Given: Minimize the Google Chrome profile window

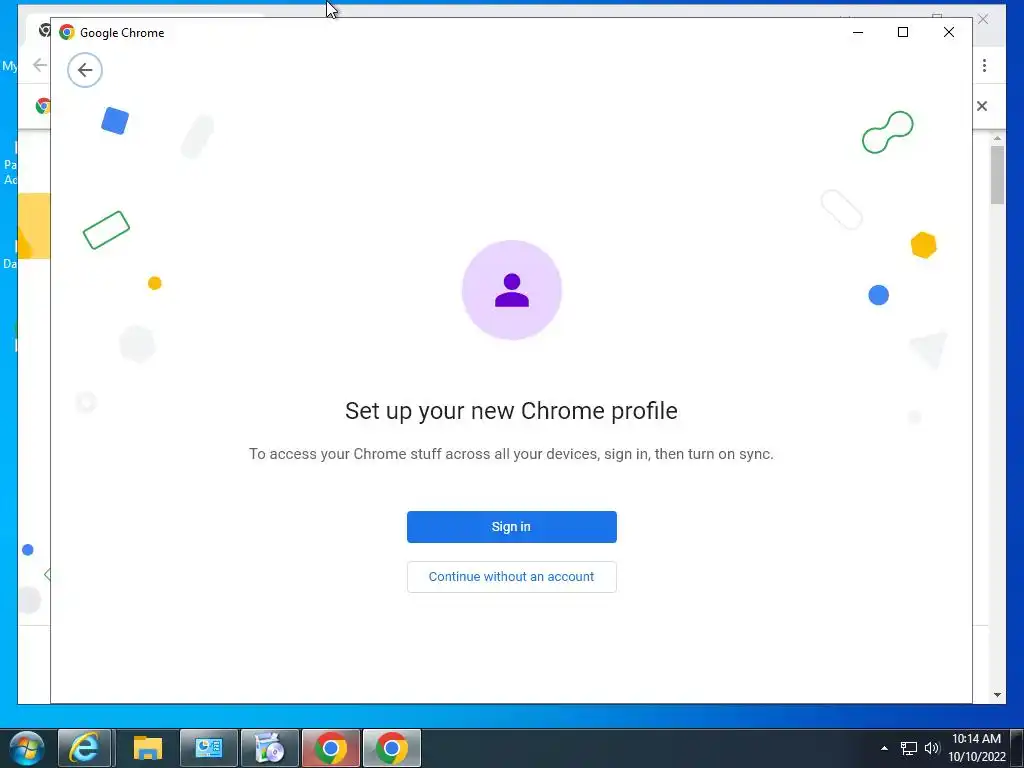Looking at the screenshot, I should [858, 32].
